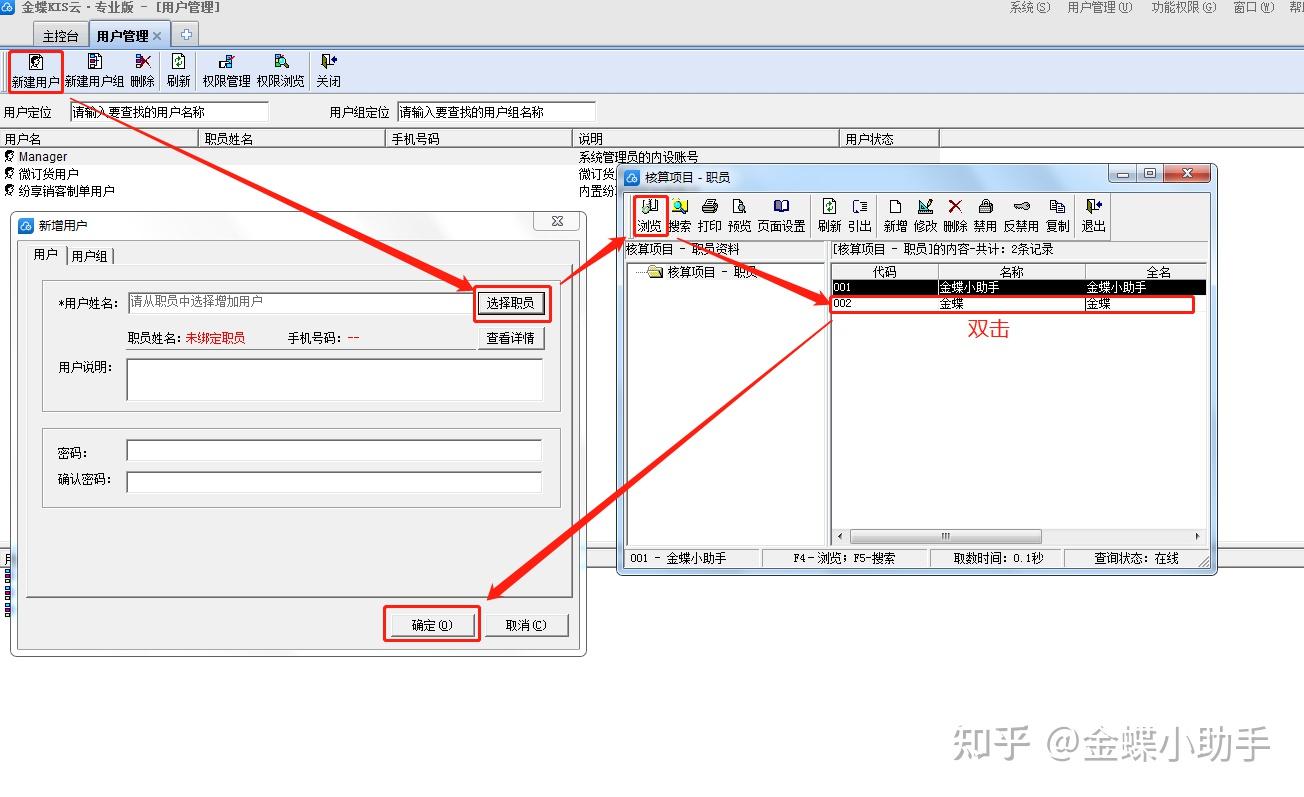The image size is (1304, 797).
Task: Click the 用户说明 text area
Action: (334, 380)
